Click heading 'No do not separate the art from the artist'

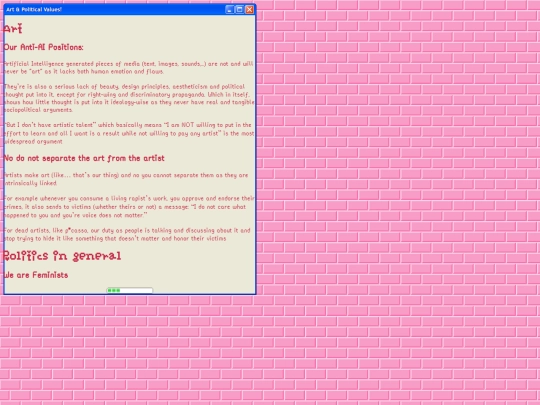pyautogui.click(x=84, y=158)
